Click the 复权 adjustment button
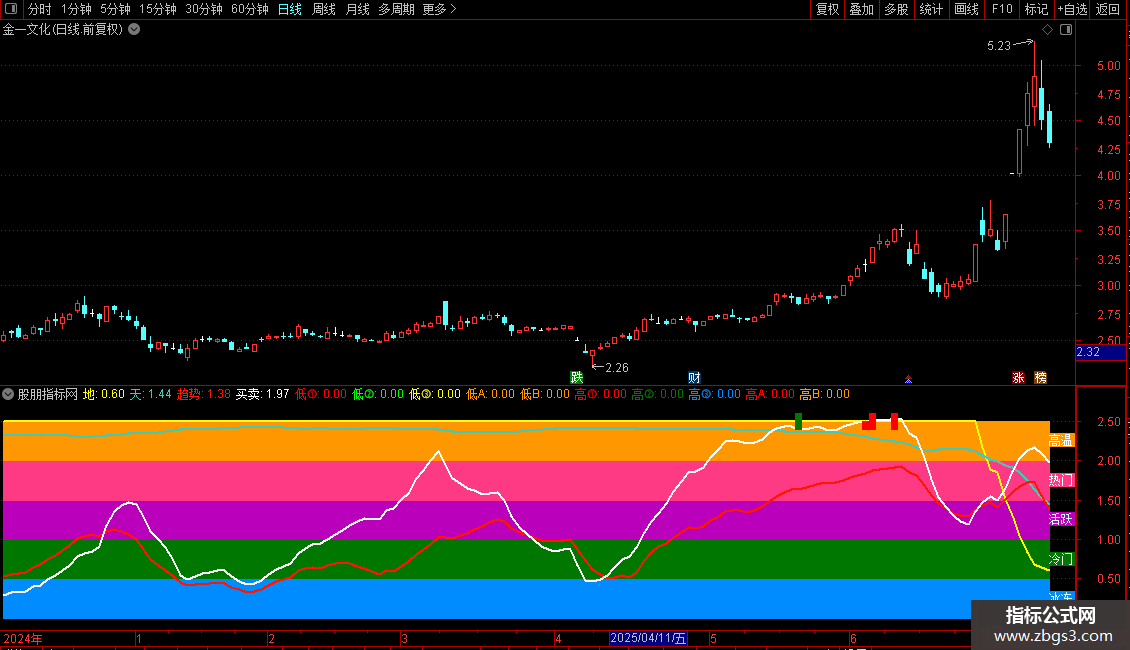The height and width of the screenshot is (650, 1130). tap(827, 9)
